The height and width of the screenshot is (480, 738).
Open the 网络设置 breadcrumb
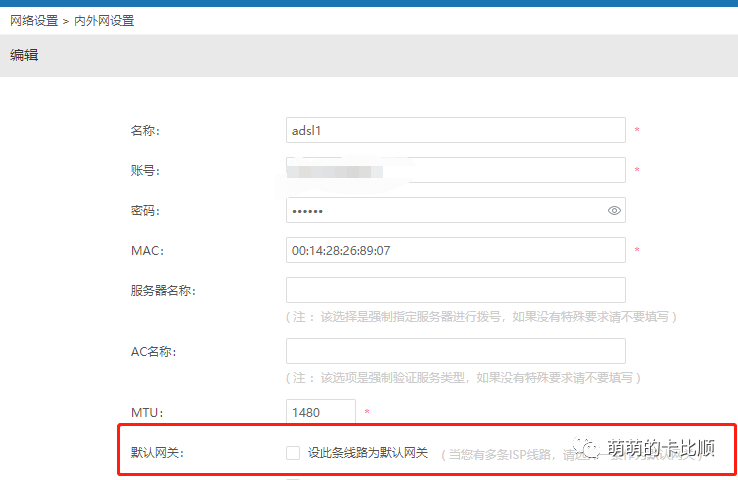point(34,21)
